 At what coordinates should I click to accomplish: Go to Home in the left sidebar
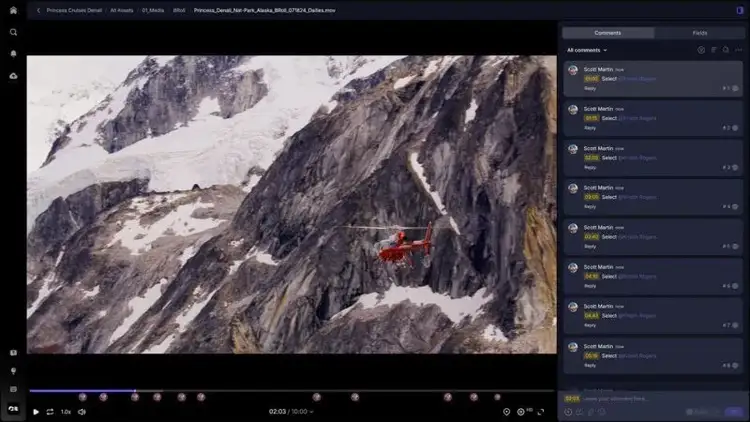click(x=13, y=10)
